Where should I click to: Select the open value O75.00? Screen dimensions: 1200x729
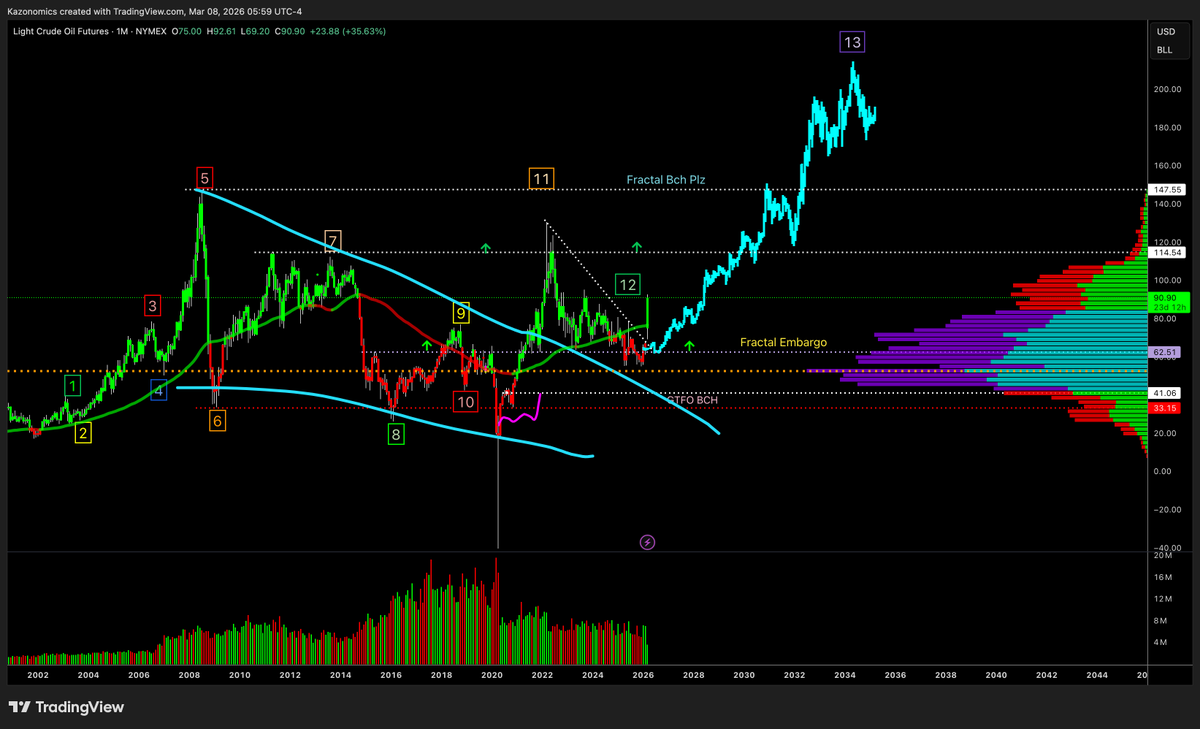188,31
